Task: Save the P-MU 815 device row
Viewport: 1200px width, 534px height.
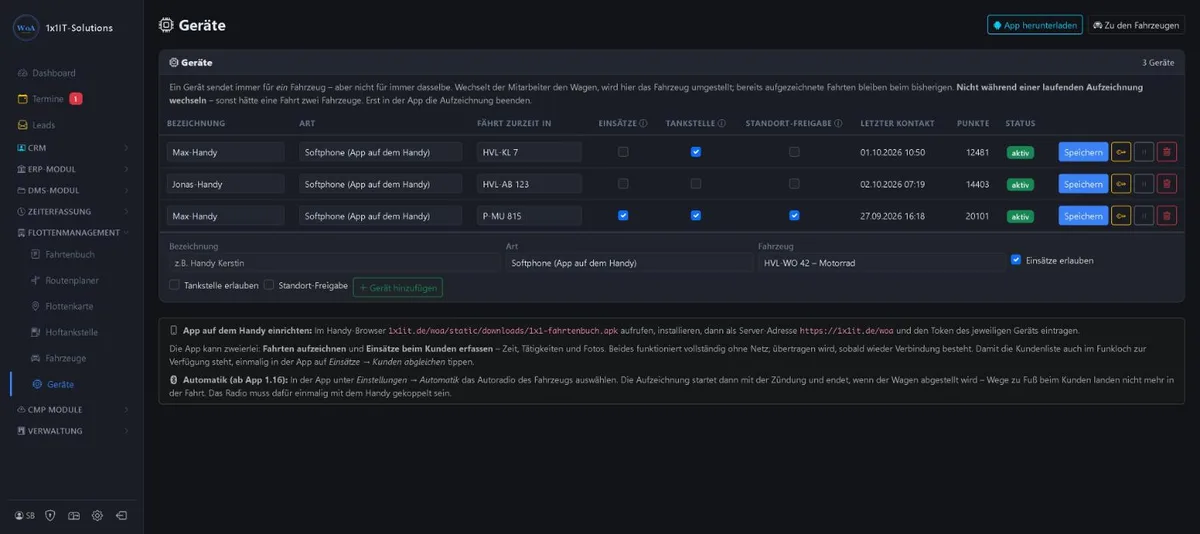Action: [x=1083, y=216]
